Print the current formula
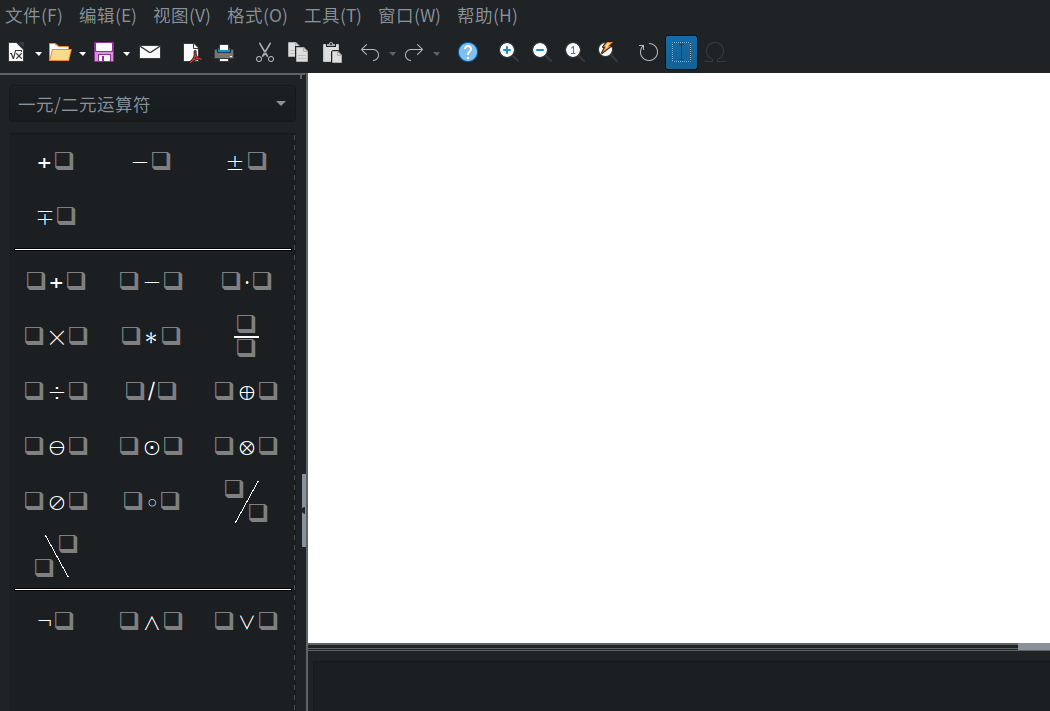 coord(224,52)
